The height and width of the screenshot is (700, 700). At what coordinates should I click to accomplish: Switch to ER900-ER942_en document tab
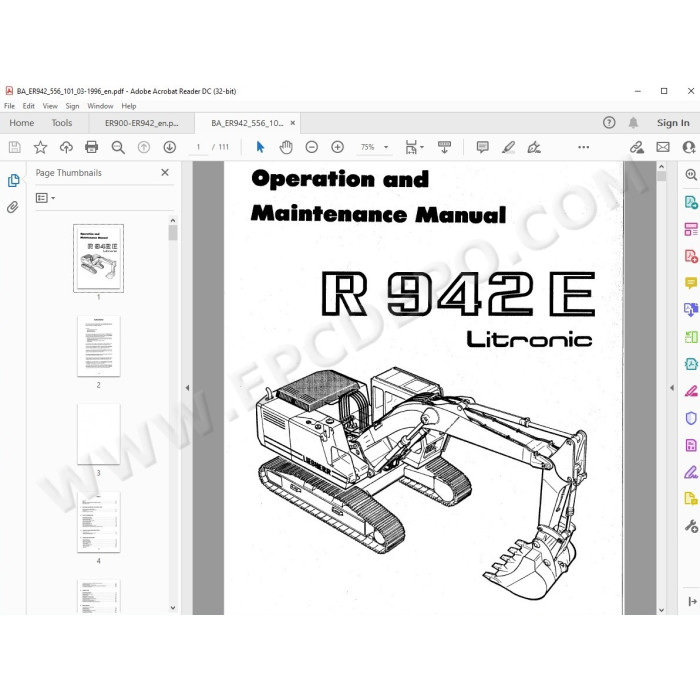142,123
